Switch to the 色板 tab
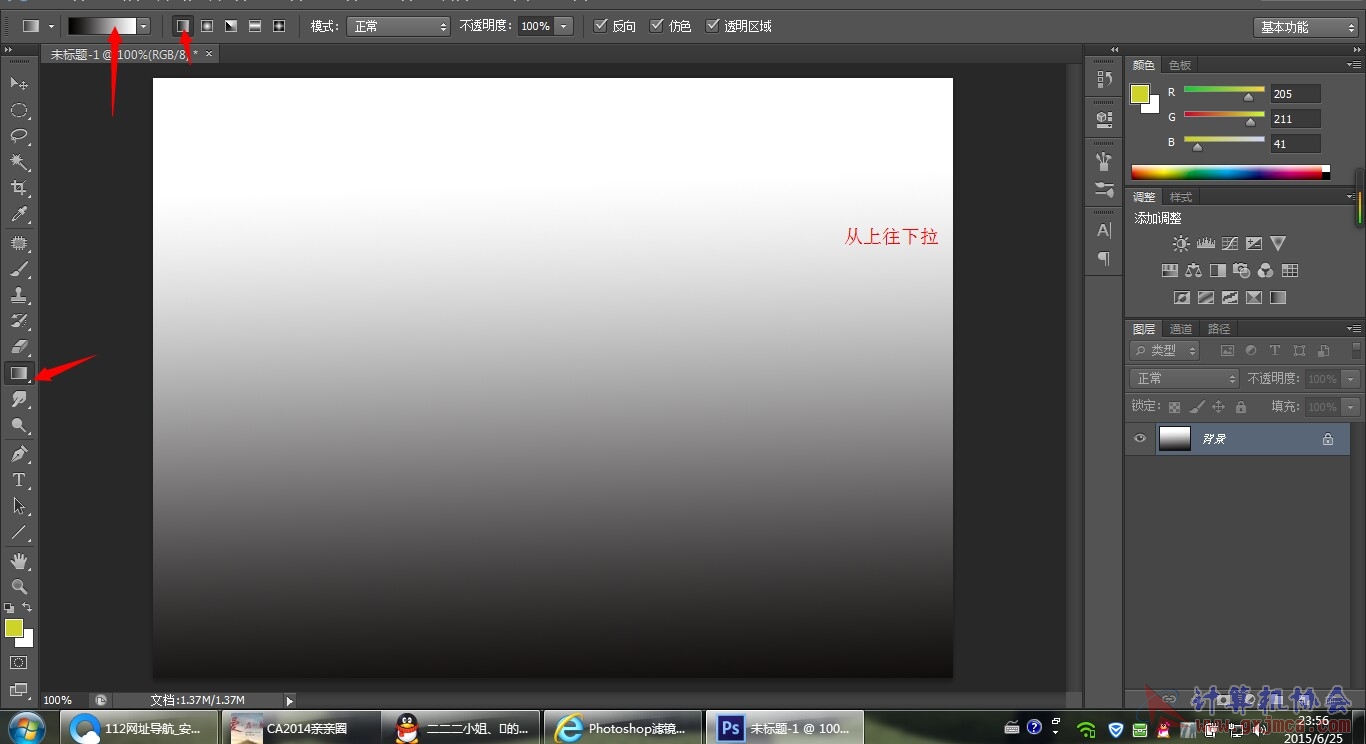Image resolution: width=1366 pixels, height=744 pixels. point(1180,65)
